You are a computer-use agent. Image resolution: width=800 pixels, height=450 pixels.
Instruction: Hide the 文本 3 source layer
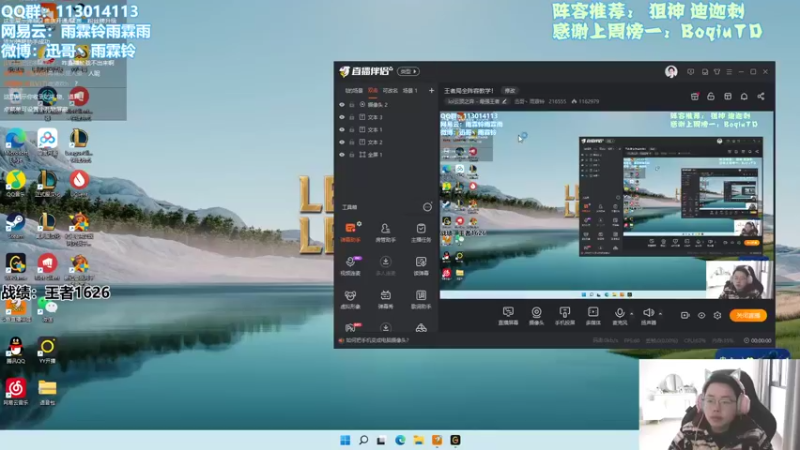(342, 117)
